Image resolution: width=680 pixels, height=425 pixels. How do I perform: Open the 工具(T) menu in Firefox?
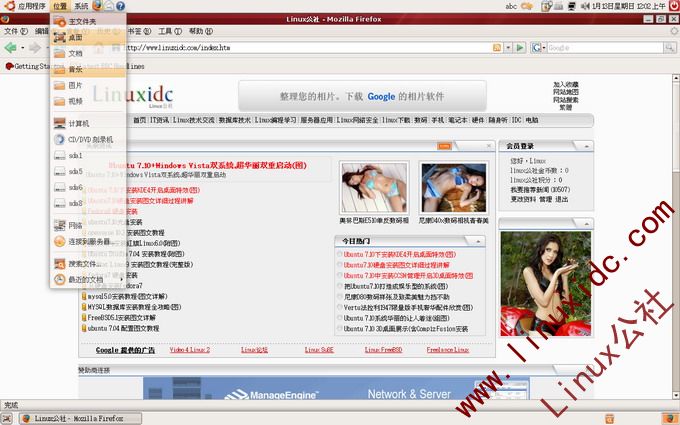(x=170, y=31)
